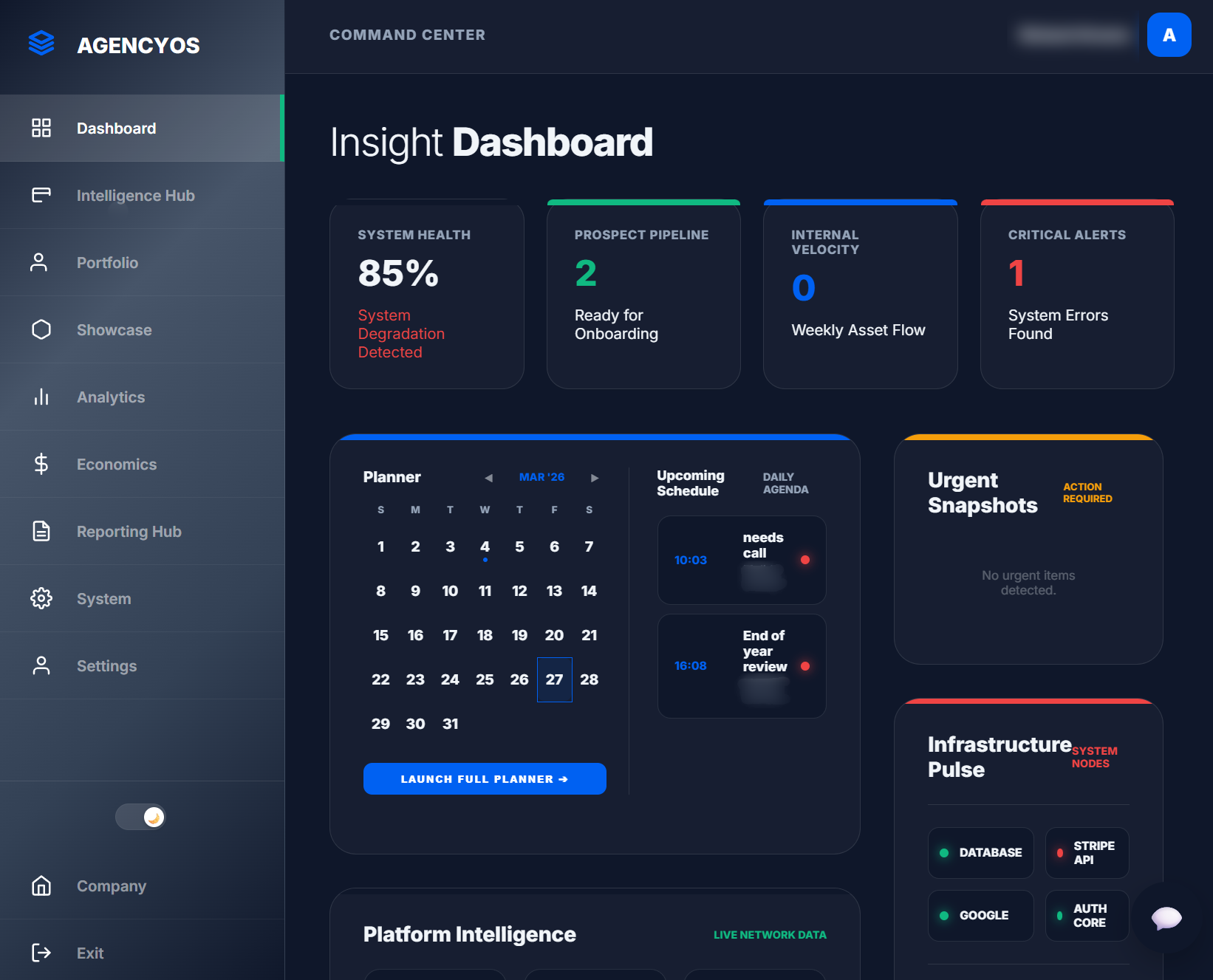1213x980 pixels.
Task: Click the Reporting Hub document icon
Action: click(41, 531)
